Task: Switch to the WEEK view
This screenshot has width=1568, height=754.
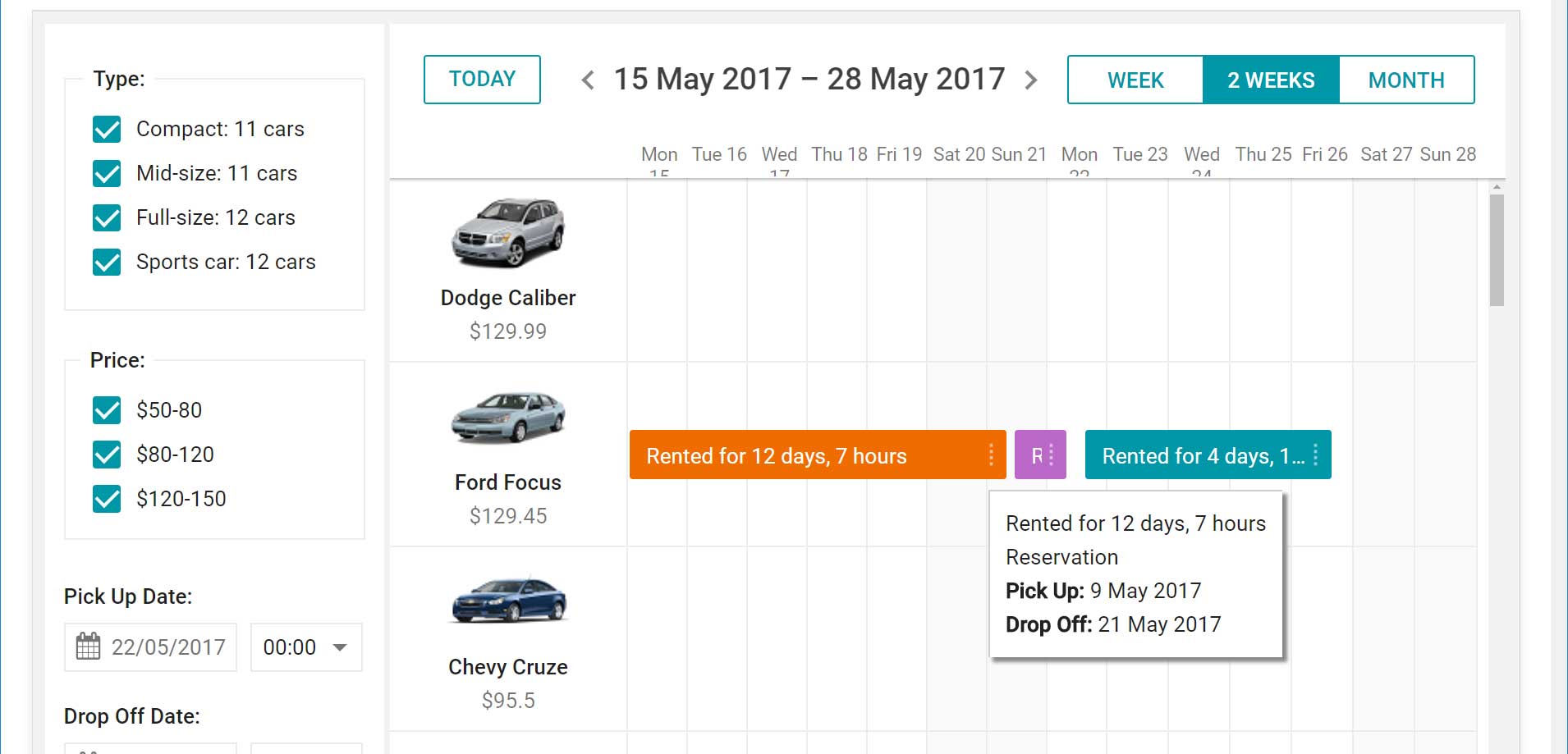Action: (1135, 80)
